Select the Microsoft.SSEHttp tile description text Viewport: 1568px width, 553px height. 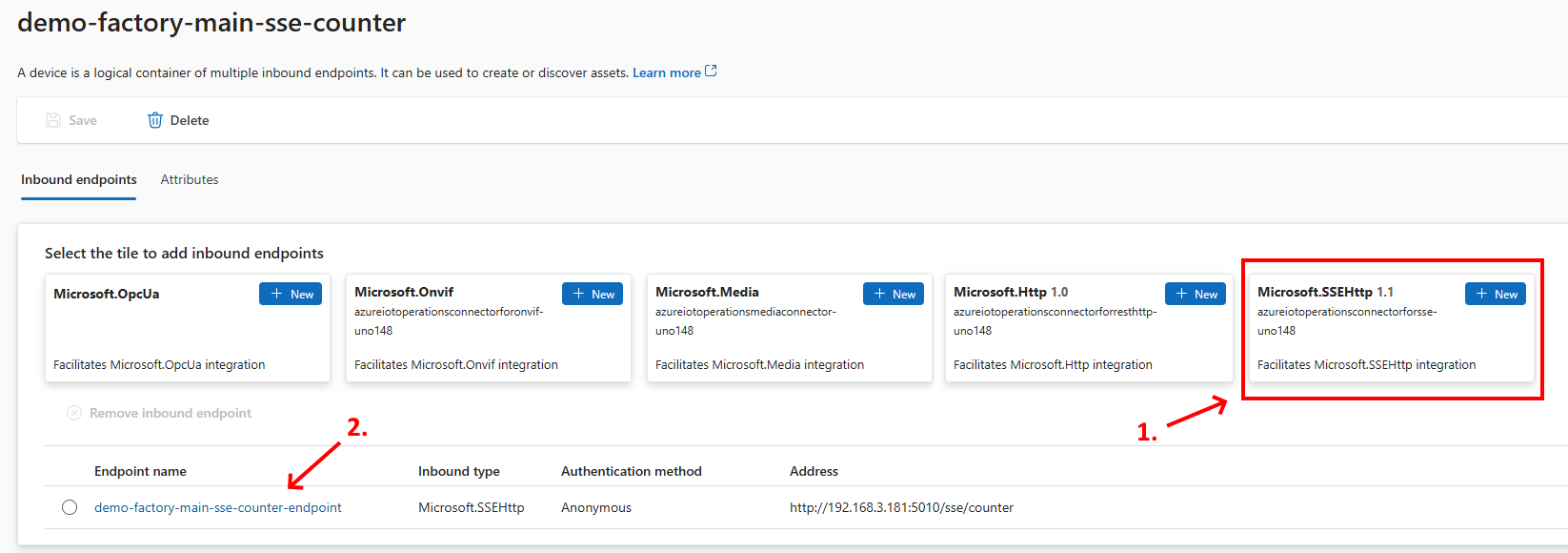tap(1366, 364)
